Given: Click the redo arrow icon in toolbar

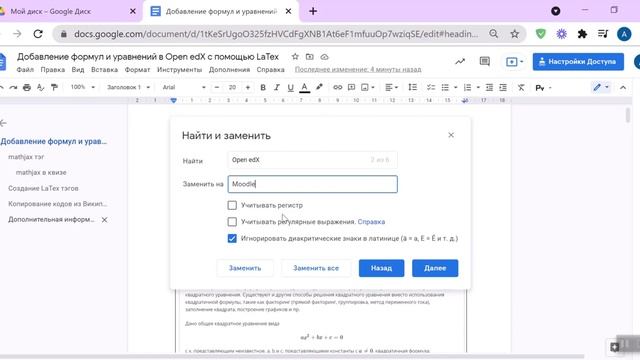Looking at the screenshot, I should tap(13, 87).
